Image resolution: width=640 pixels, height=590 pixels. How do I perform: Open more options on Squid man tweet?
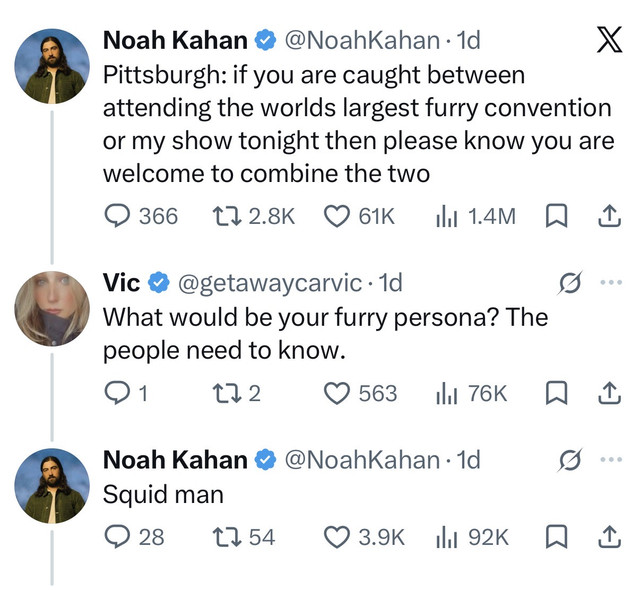(x=611, y=459)
